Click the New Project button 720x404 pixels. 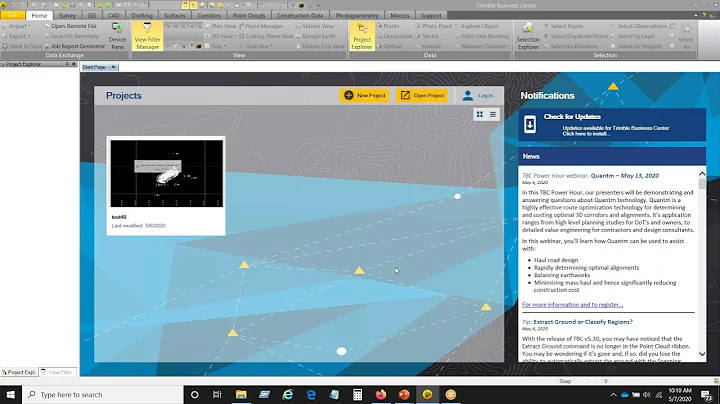[365, 95]
